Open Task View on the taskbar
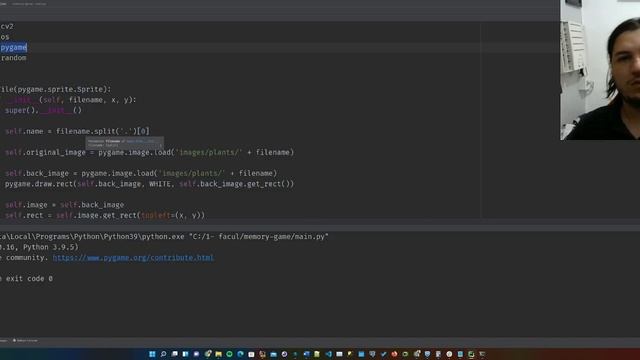The image size is (640, 360). (174, 354)
